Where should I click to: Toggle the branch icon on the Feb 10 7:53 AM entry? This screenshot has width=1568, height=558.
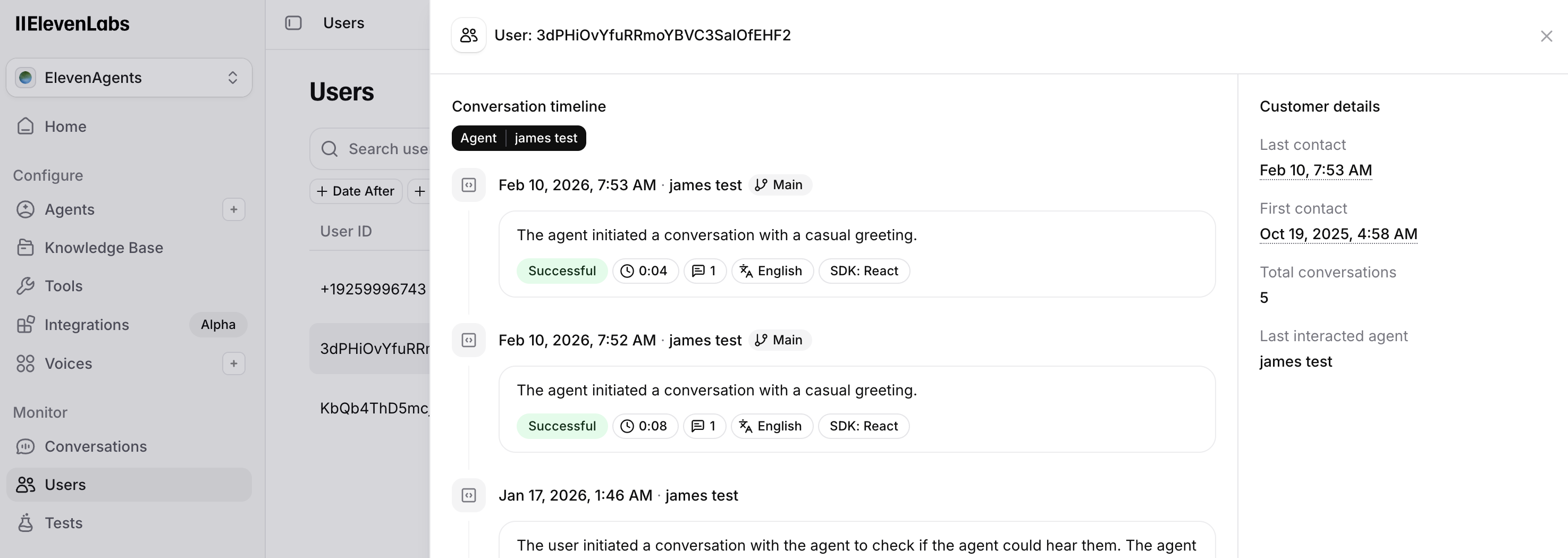click(x=760, y=184)
